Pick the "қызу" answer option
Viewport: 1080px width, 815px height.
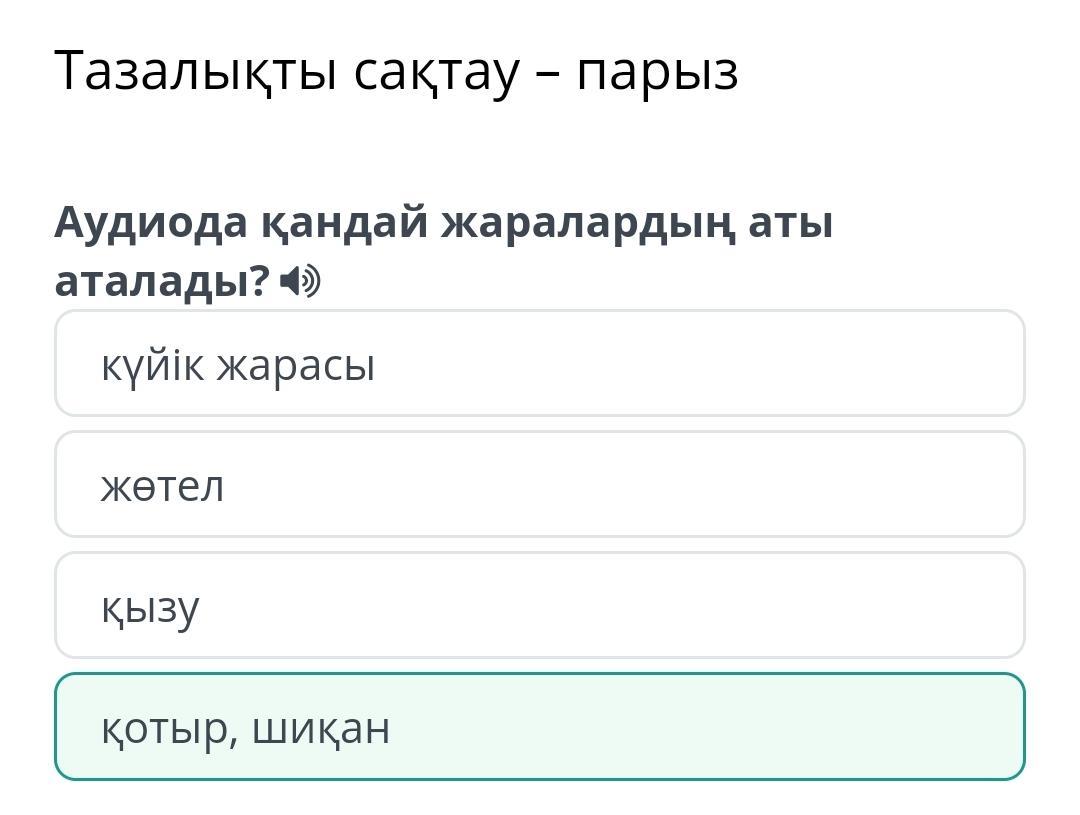tap(540, 606)
